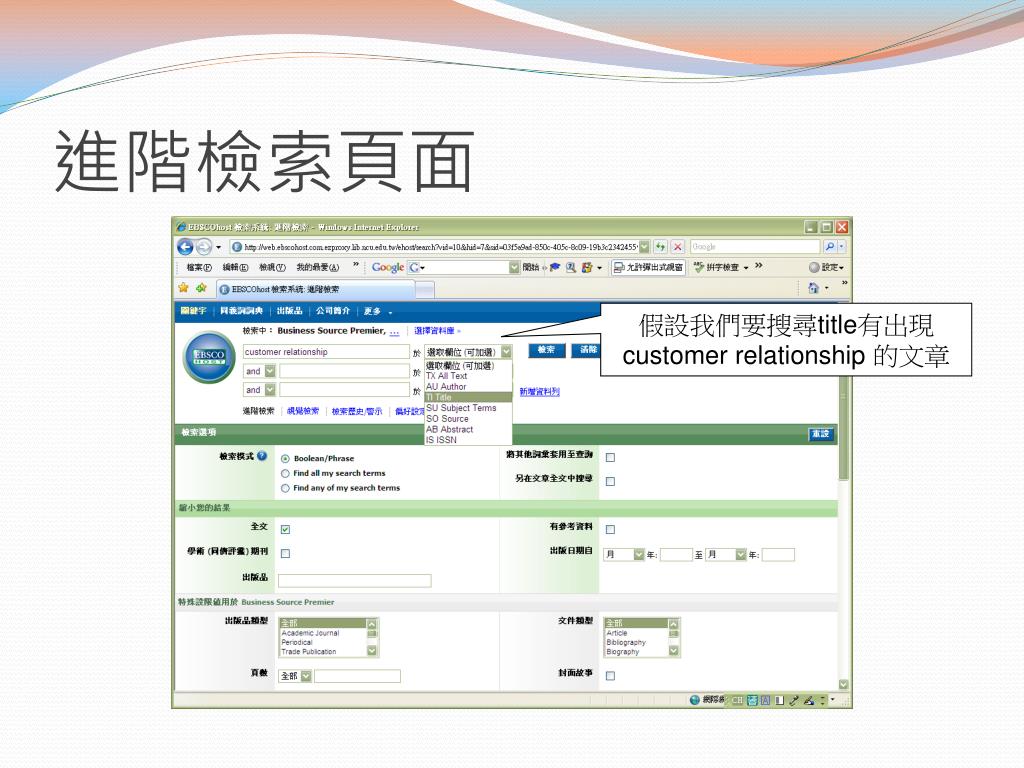The height and width of the screenshot is (768, 1024).
Task: Click the red Stop icon beside address bar
Action: [x=678, y=247]
